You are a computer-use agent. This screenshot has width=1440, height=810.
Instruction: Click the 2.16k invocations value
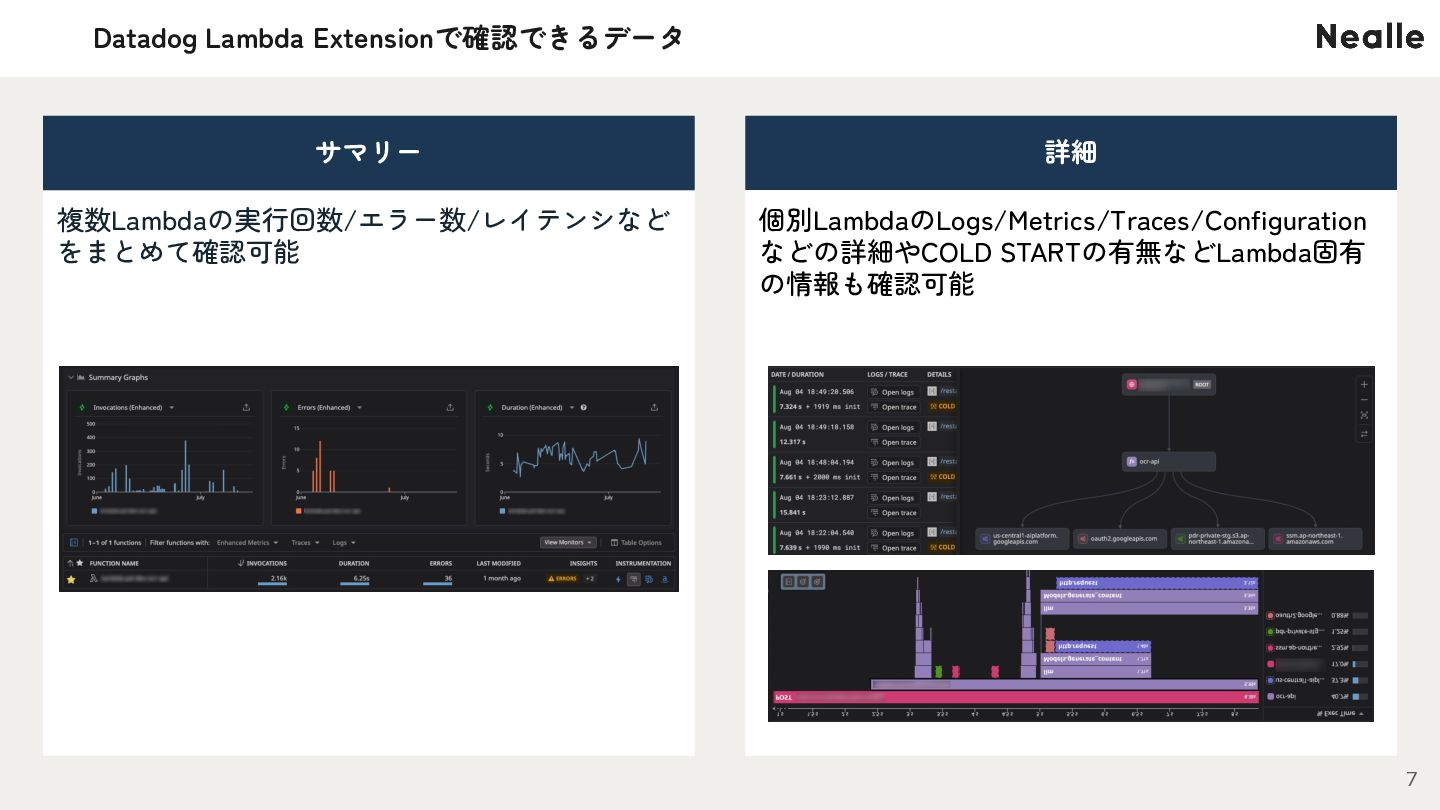click(278, 578)
